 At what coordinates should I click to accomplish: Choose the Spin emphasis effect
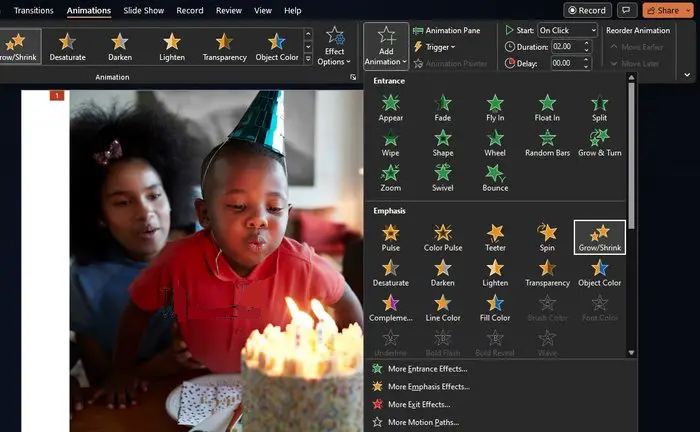point(547,238)
